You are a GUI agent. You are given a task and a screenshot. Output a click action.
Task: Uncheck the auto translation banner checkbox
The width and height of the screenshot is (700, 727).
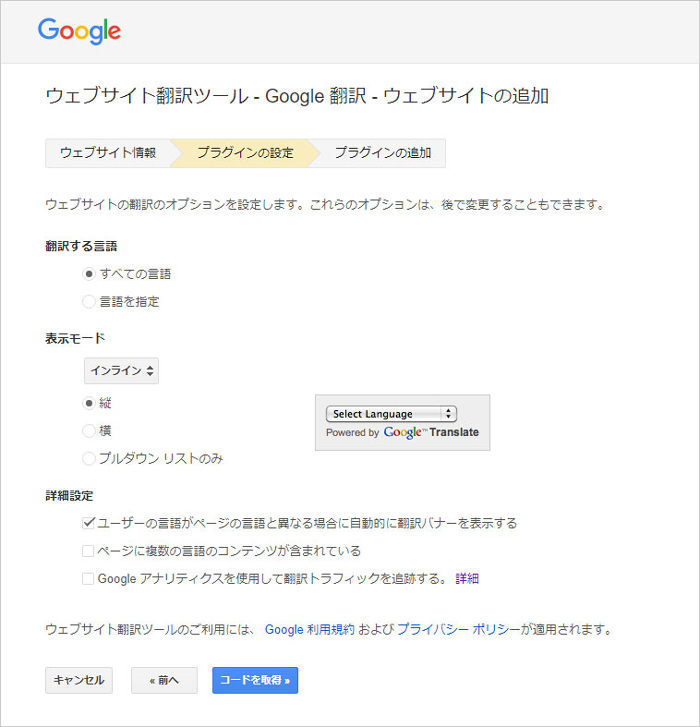coord(88,523)
